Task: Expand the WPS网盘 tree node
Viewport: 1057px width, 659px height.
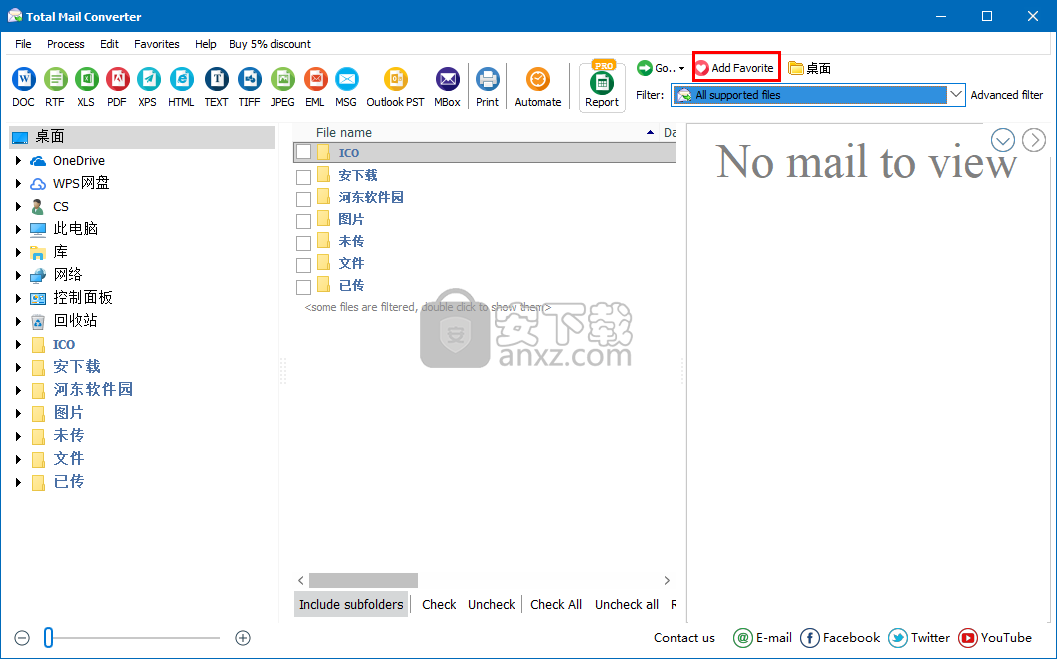Action: pyautogui.click(x=18, y=183)
